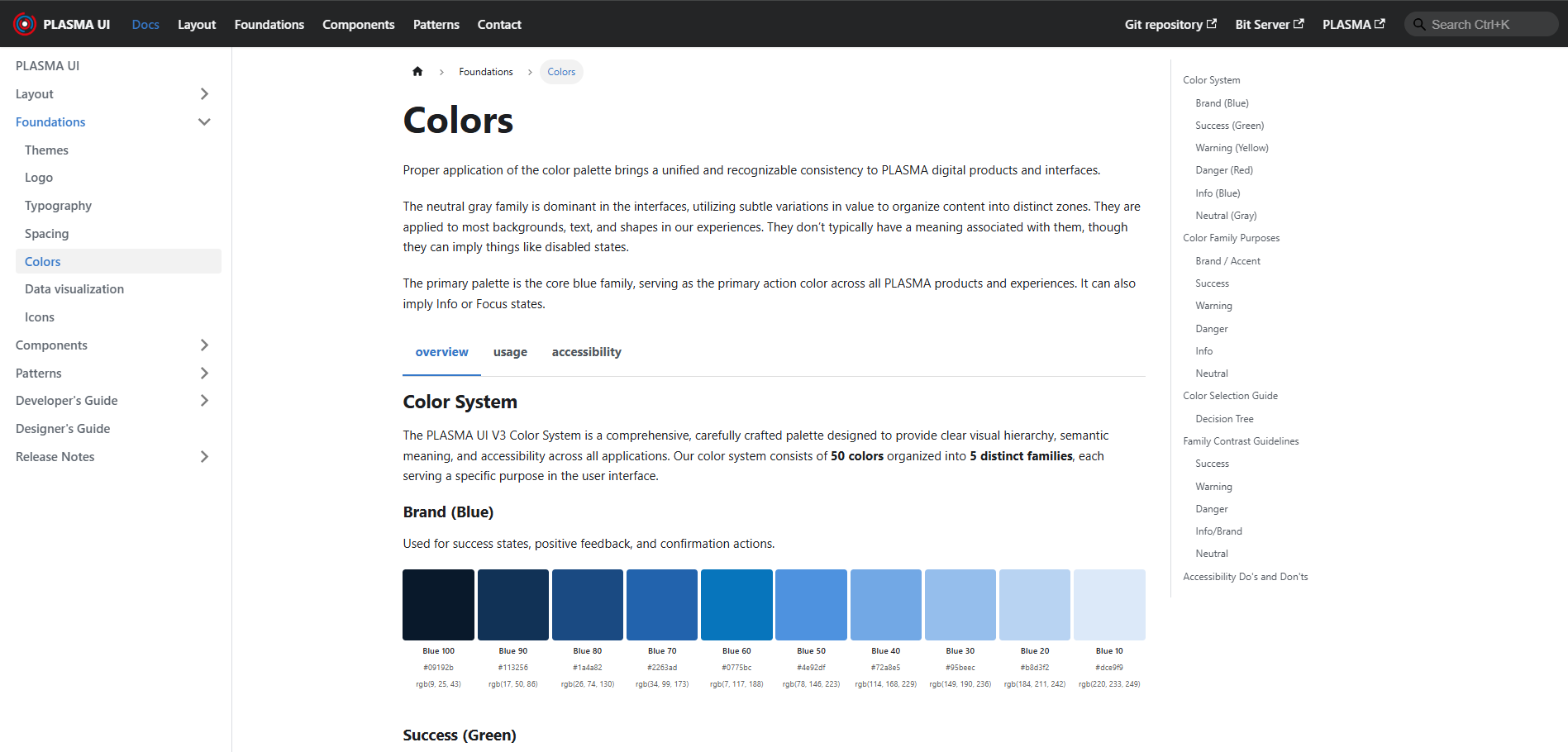
Task: Open the PLASMA external link
Action: click(1354, 25)
